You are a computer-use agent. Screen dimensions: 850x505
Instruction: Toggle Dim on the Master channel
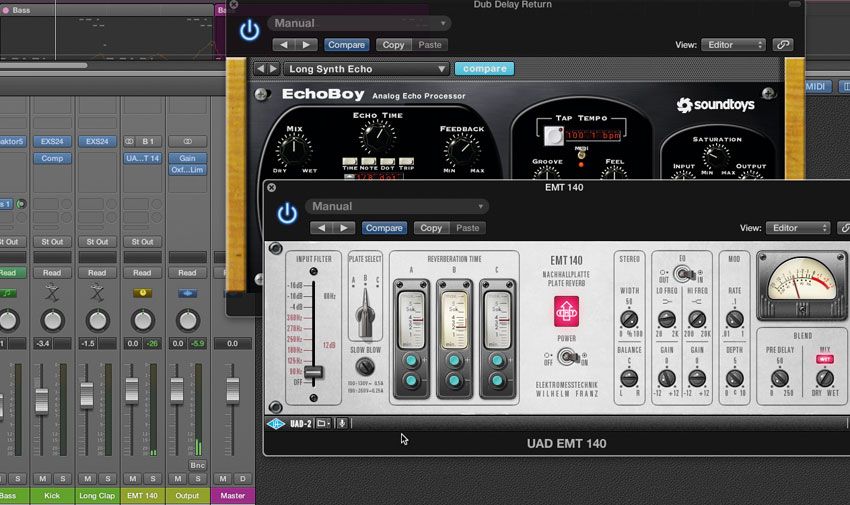click(242, 478)
